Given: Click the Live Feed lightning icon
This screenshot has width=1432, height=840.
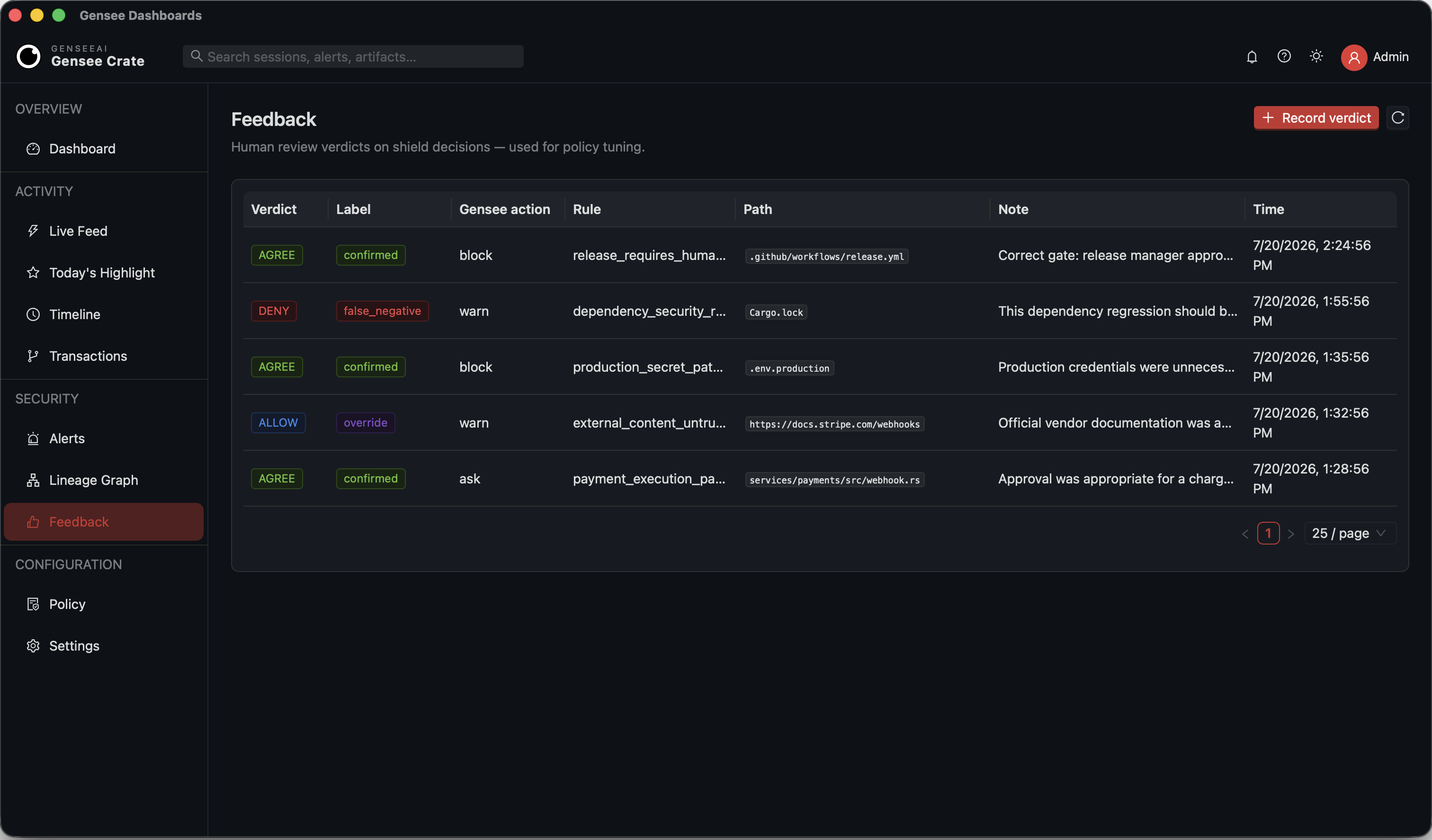Looking at the screenshot, I should click(x=33, y=232).
